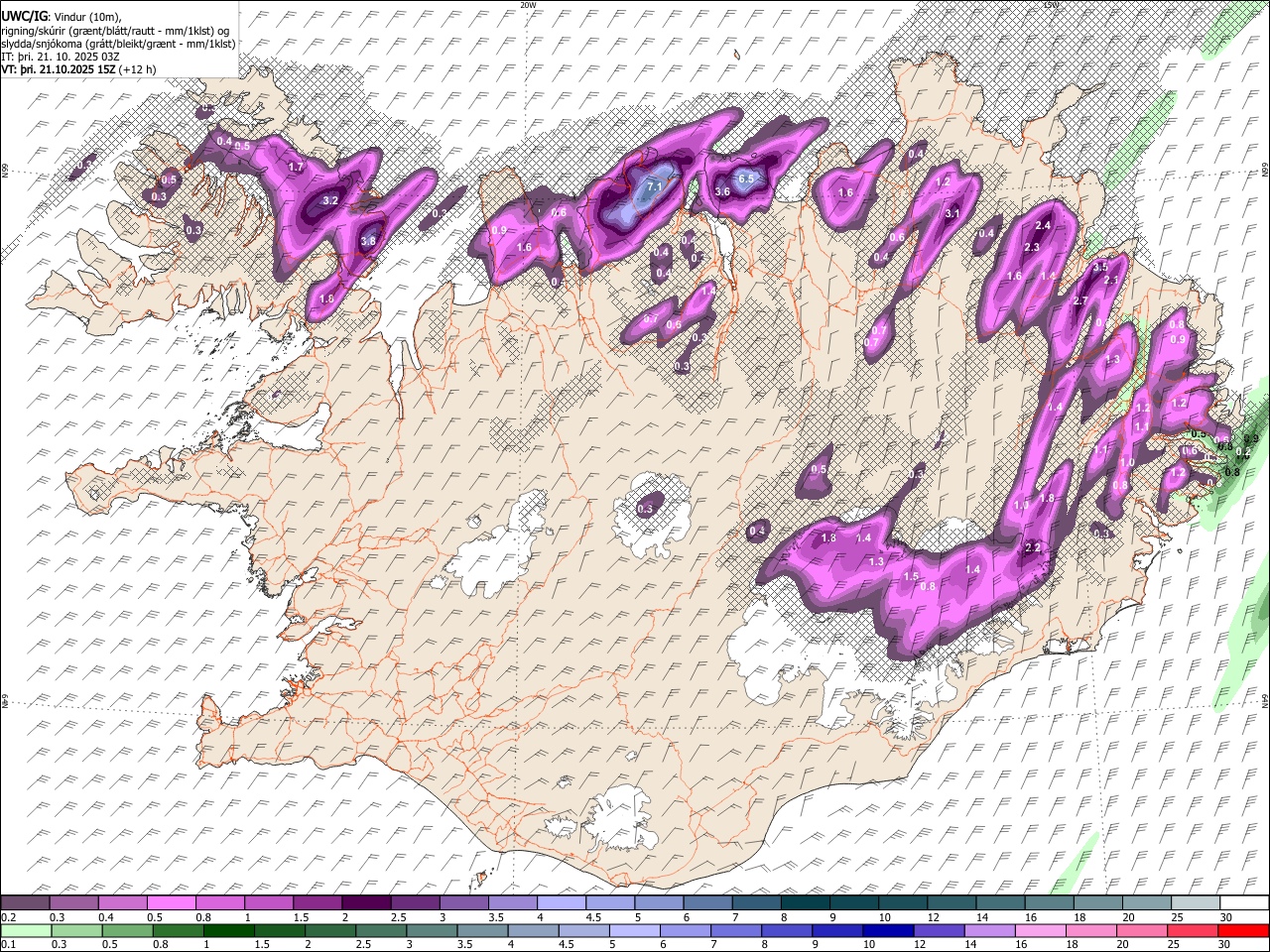Click the 6.5 precipitation value on the map

coord(747,178)
